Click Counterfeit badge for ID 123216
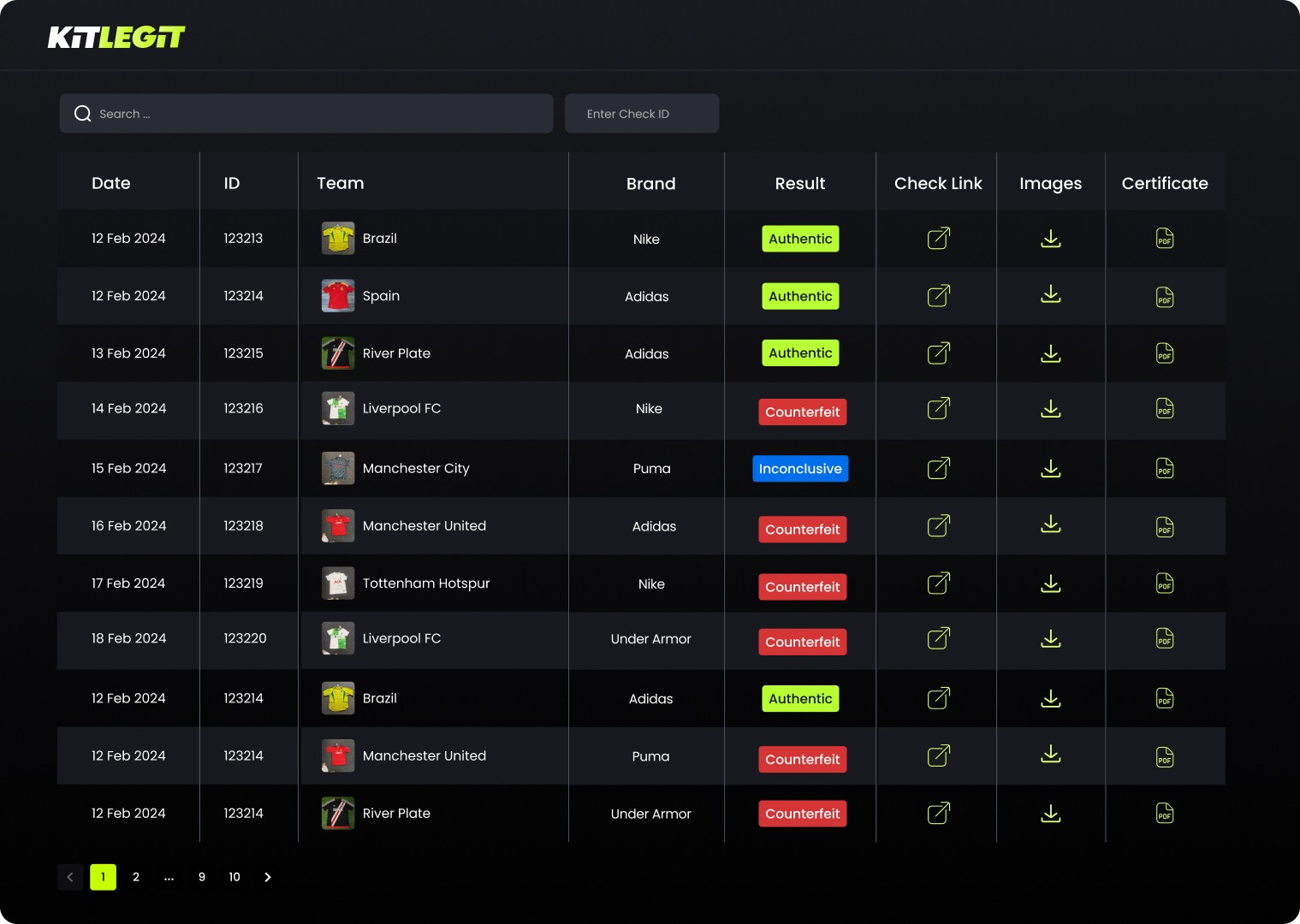Image resolution: width=1300 pixels, height=924 pixels. (x=803, y=412)
